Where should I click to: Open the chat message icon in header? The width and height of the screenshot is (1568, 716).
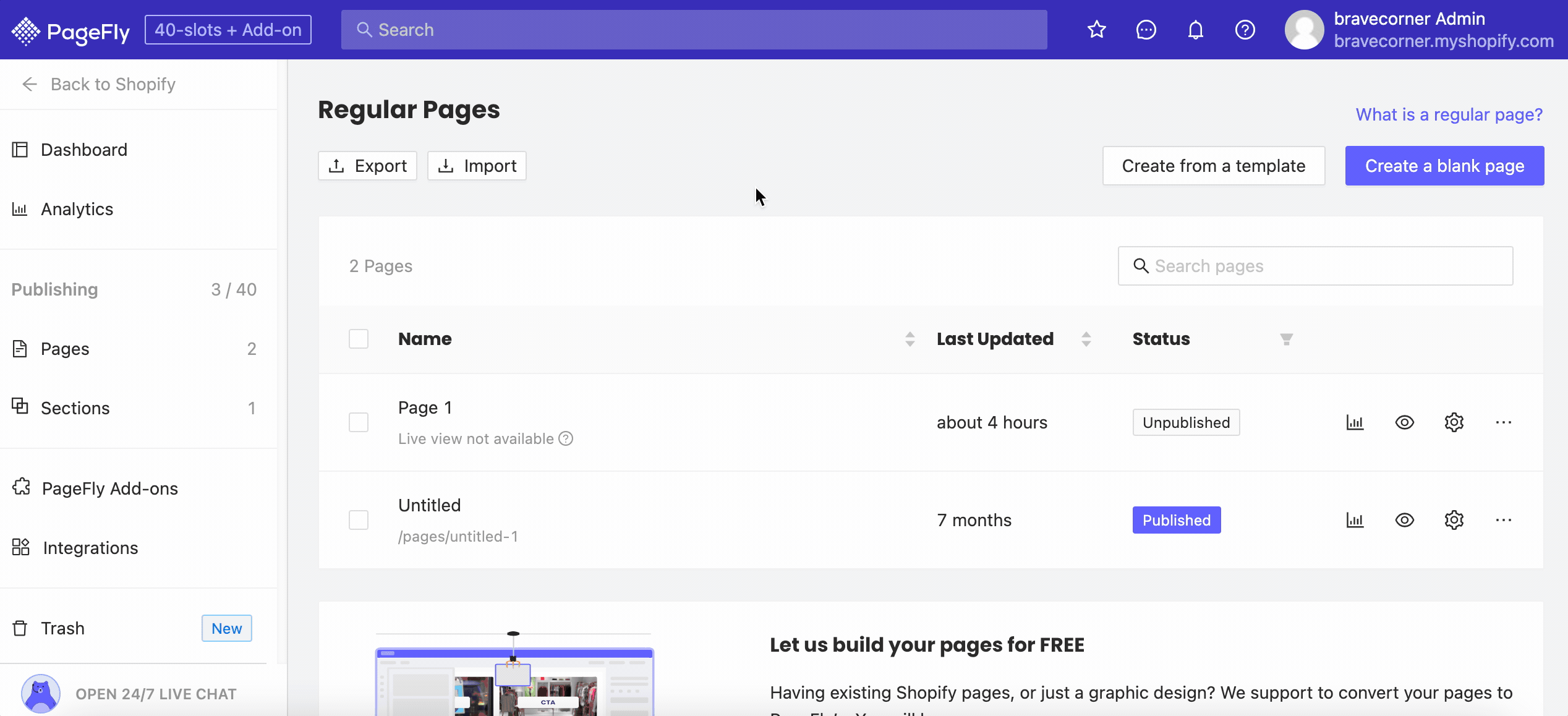(x=1146, y=30)
